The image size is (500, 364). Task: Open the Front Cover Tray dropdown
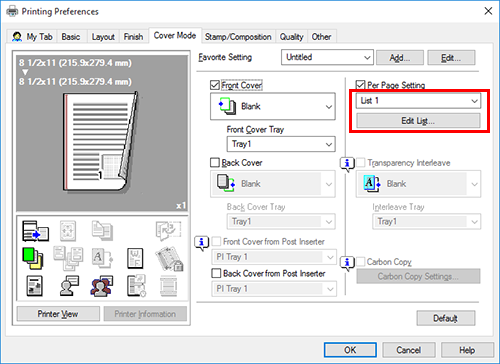pos(281,144)
